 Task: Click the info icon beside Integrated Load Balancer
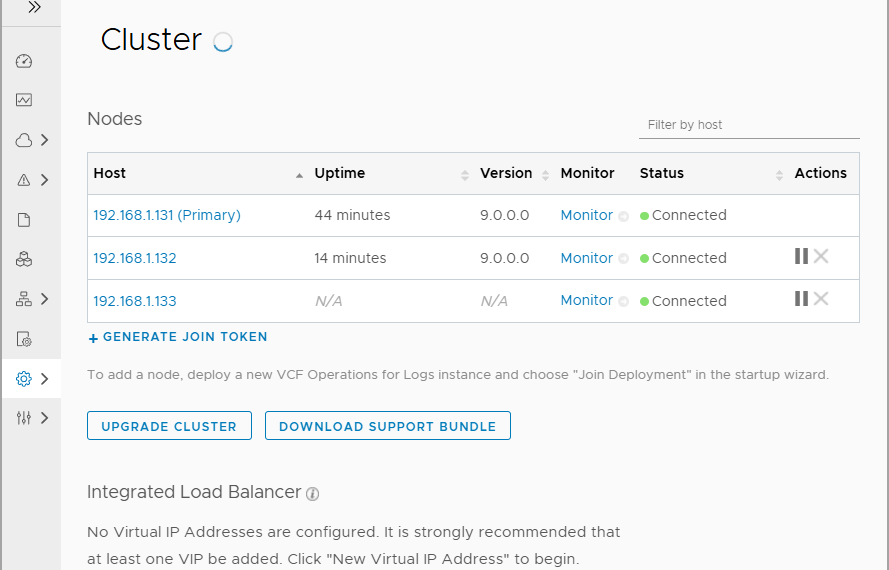click(313, 494)
